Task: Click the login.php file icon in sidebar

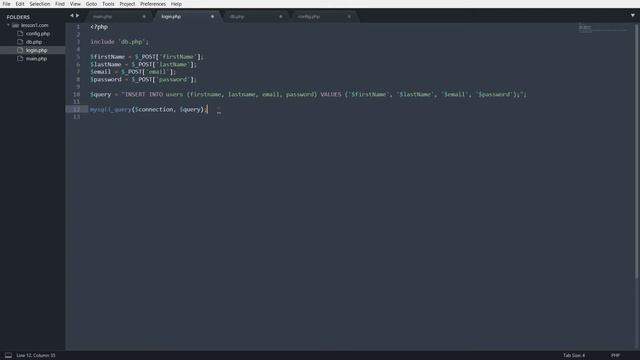Action: click(x=20, y=50)
